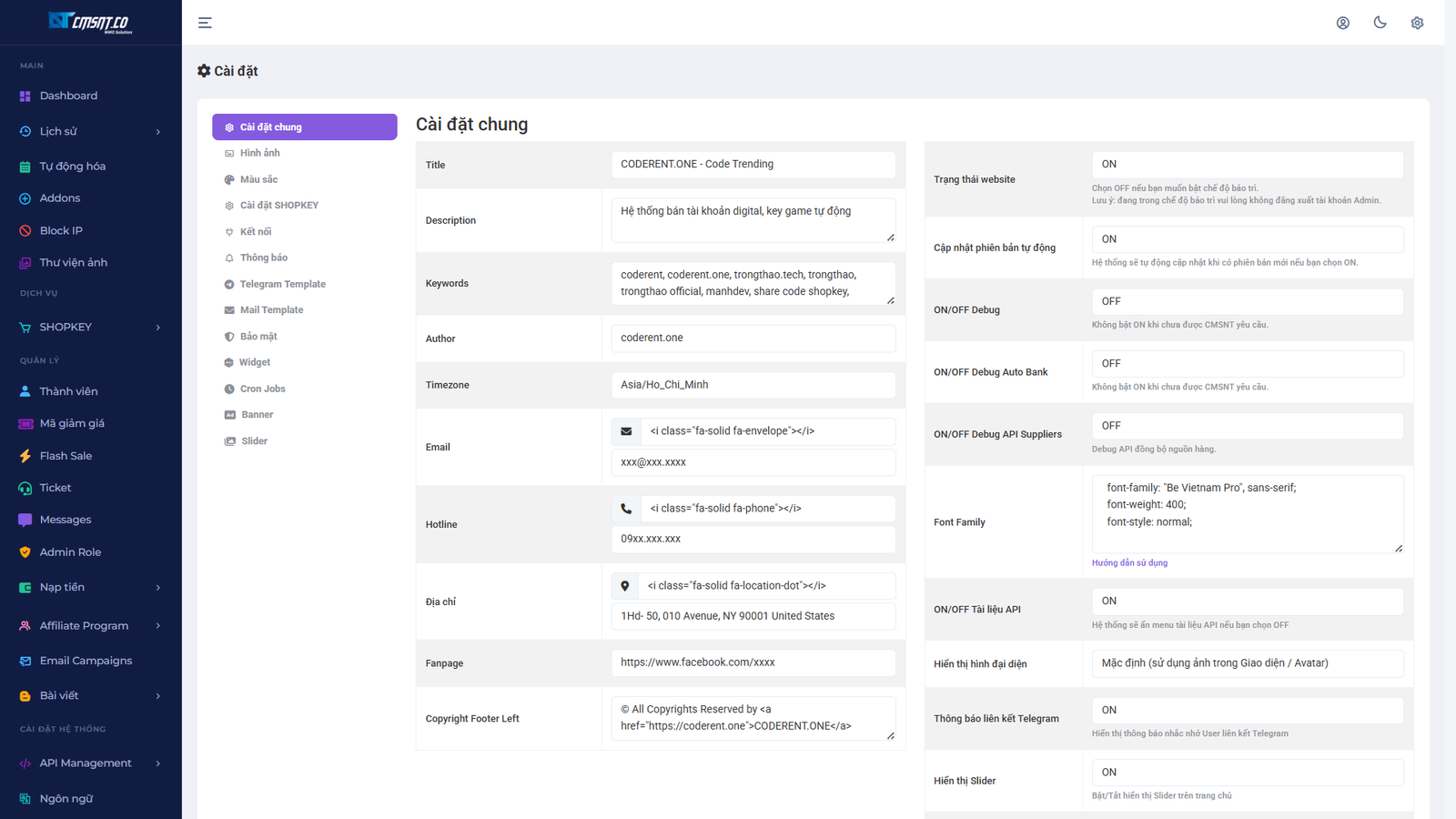Open Email Campaigns in the sidebar

point(86,661)
